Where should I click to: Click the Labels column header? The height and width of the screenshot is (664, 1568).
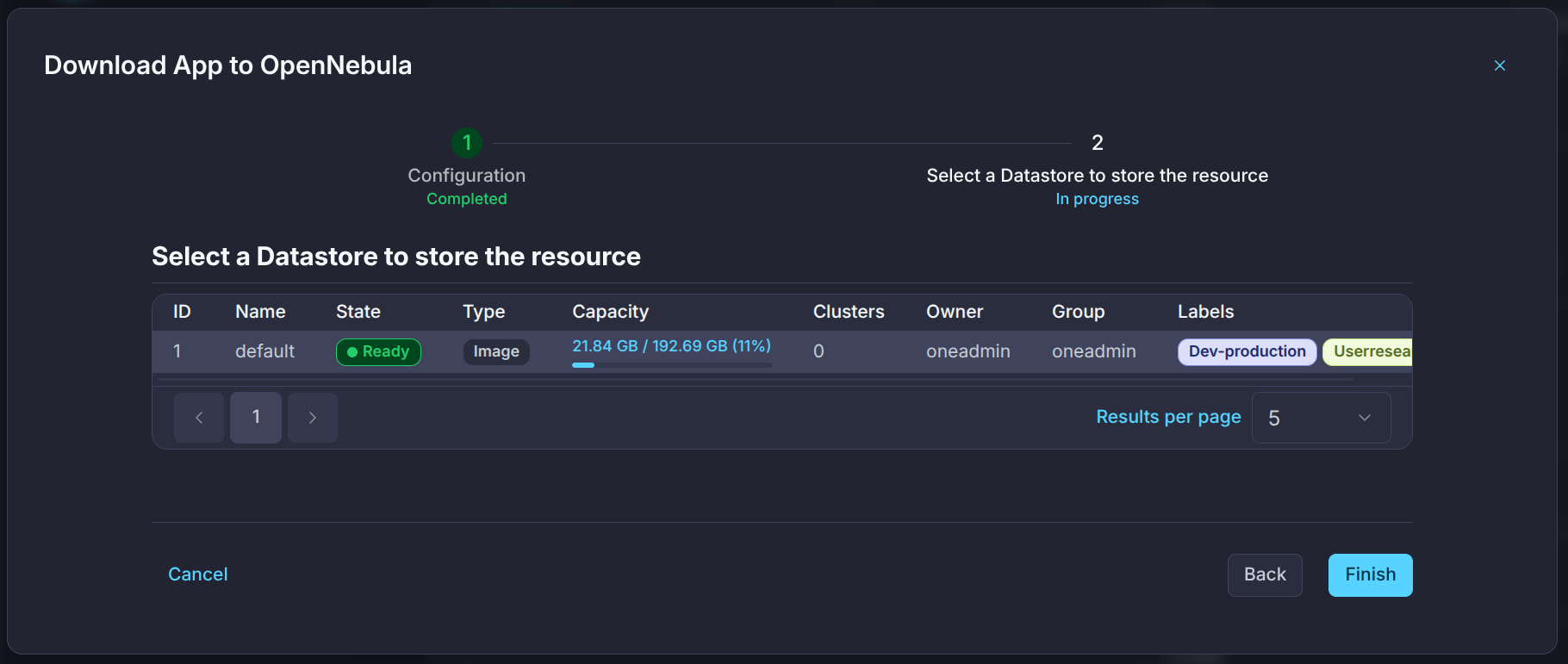pos(1205,312)
